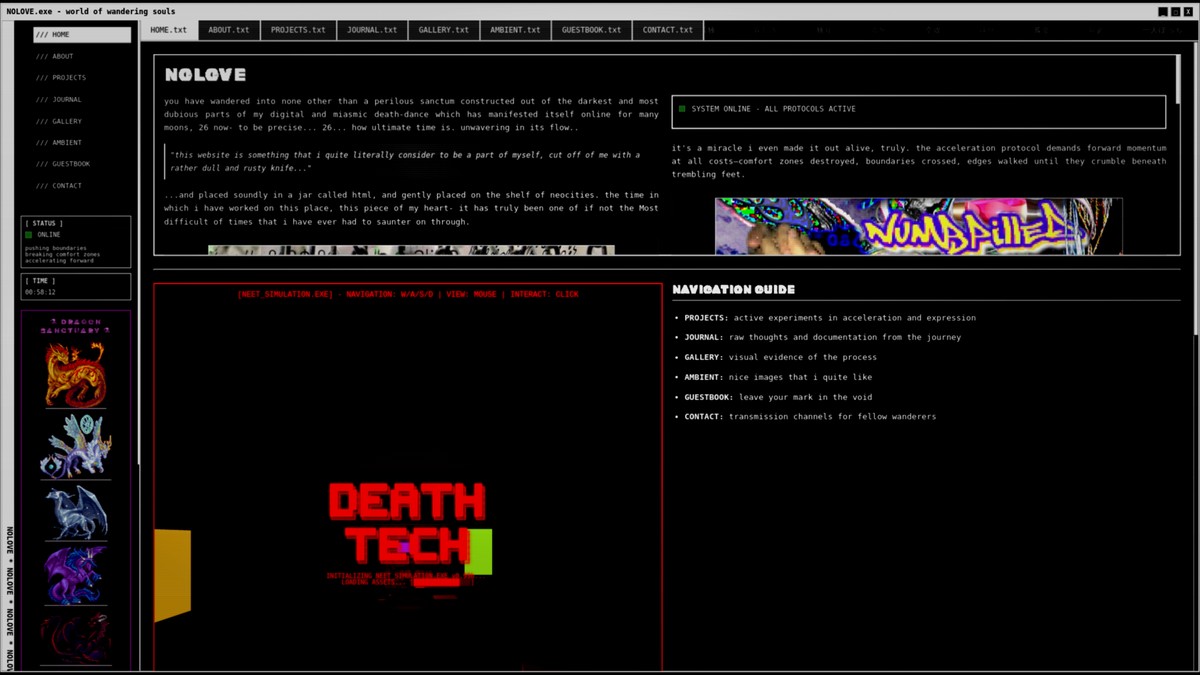Minimize the NOLOVE.exe window

pyautogui.click(x=1163, y=12)
